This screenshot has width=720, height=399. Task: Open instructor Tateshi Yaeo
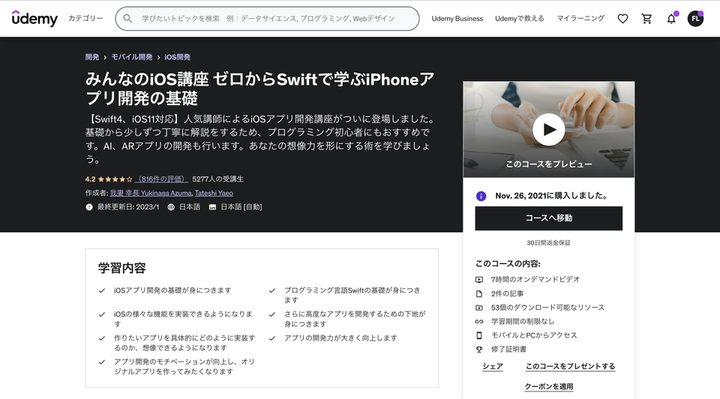tap(214, 193)
